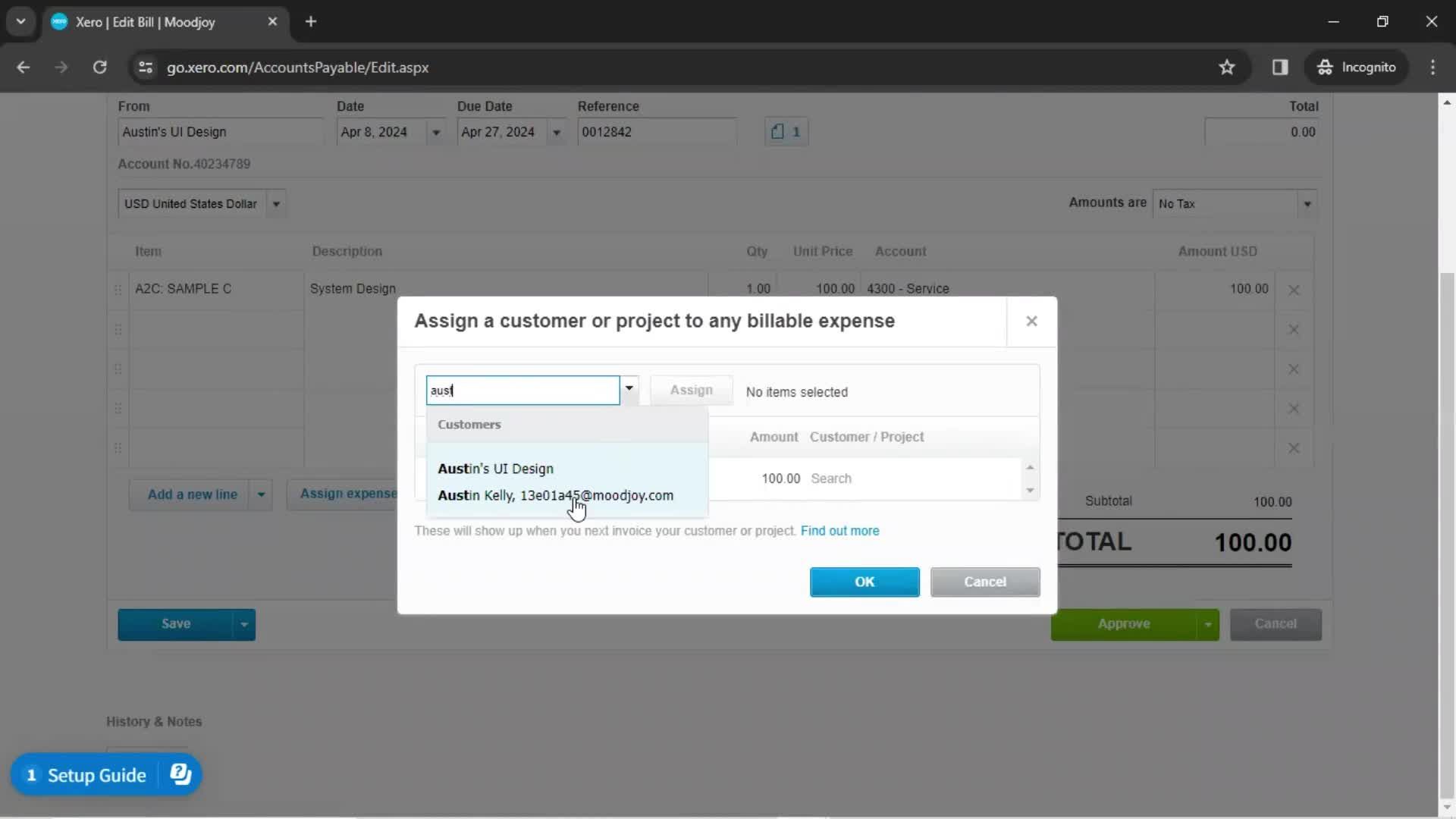Viewport: 1456px width, 819px height.
Task: Reload the Xero page
Action: coord(99,67)
